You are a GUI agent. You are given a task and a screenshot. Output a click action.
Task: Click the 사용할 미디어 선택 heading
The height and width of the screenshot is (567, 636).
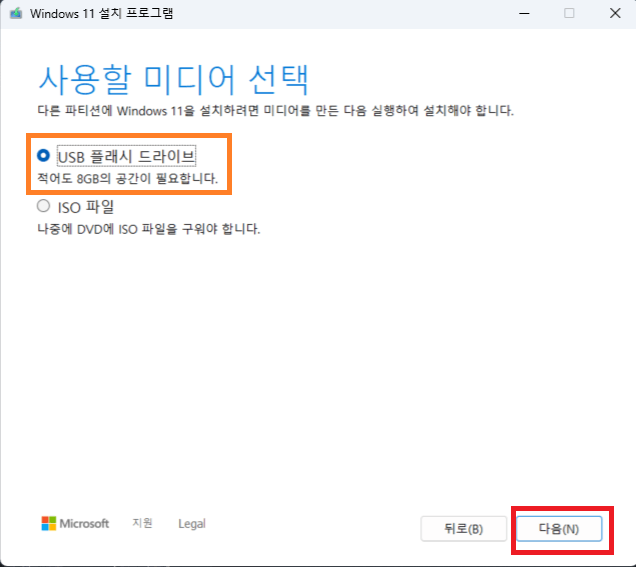[x=174, y=79]
